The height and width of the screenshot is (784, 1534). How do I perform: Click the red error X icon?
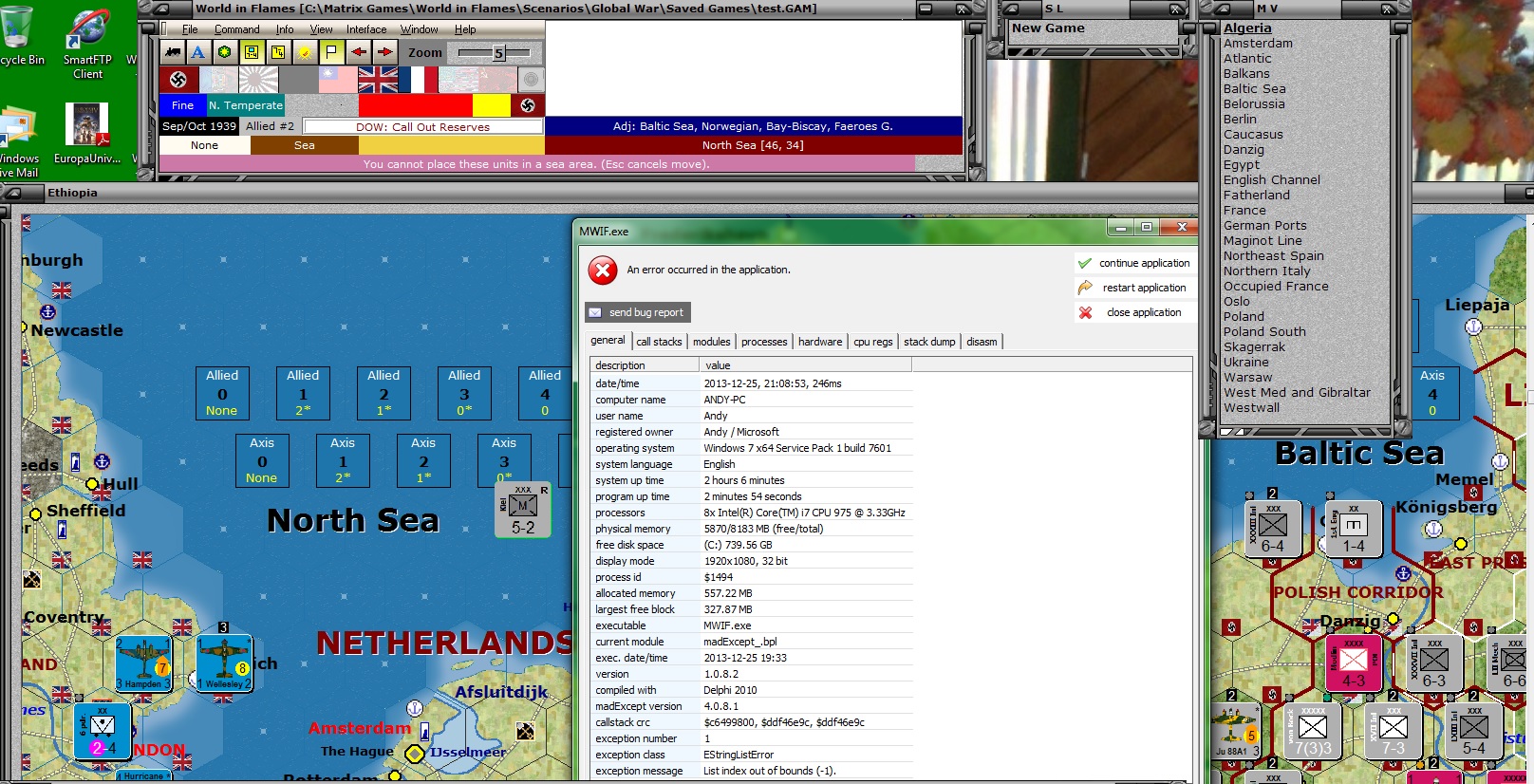click(x=603, y=271)
